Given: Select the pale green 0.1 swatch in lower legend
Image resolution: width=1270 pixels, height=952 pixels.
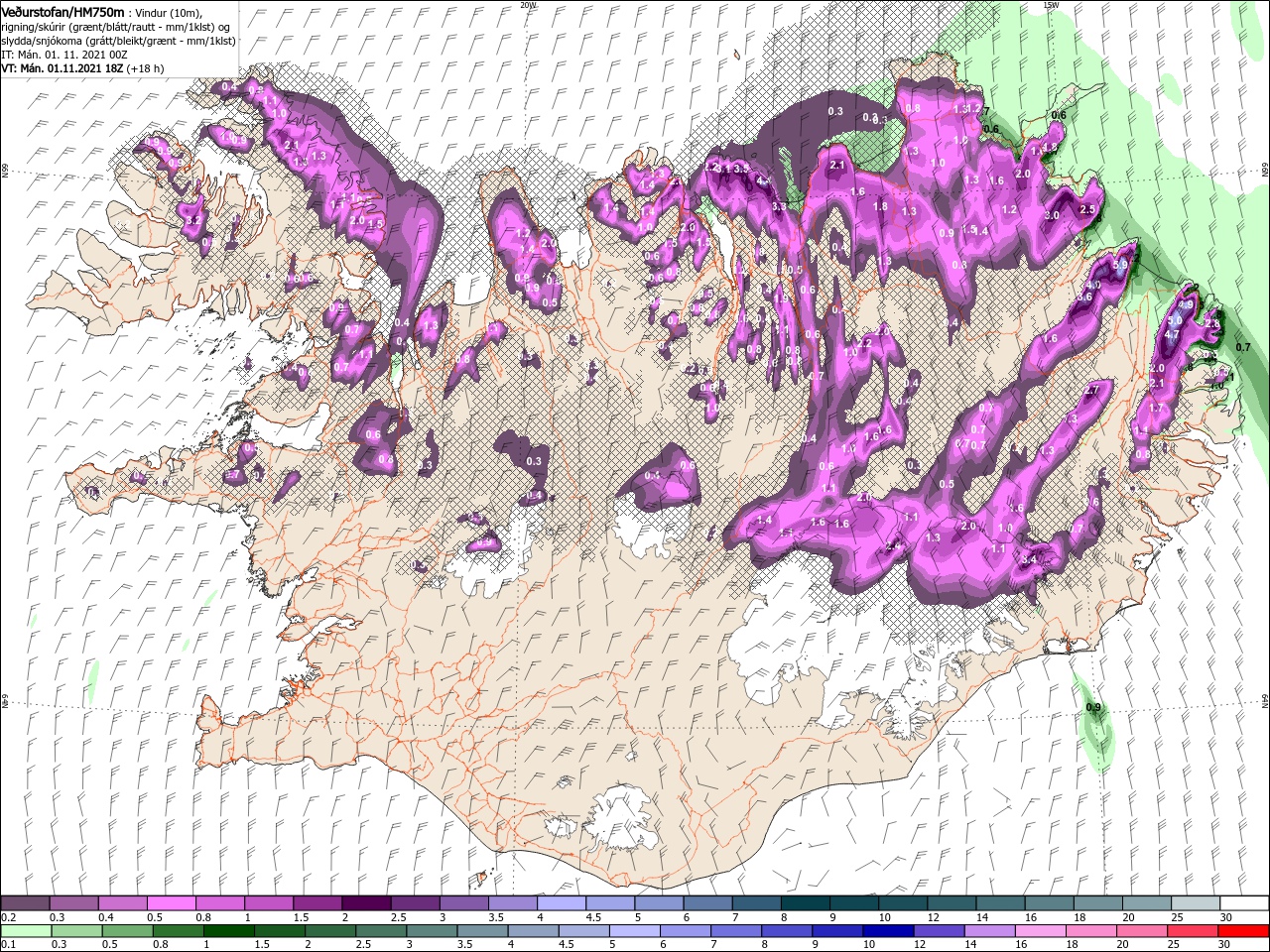Looking at the screenshot, I should [x=26, y=930].
